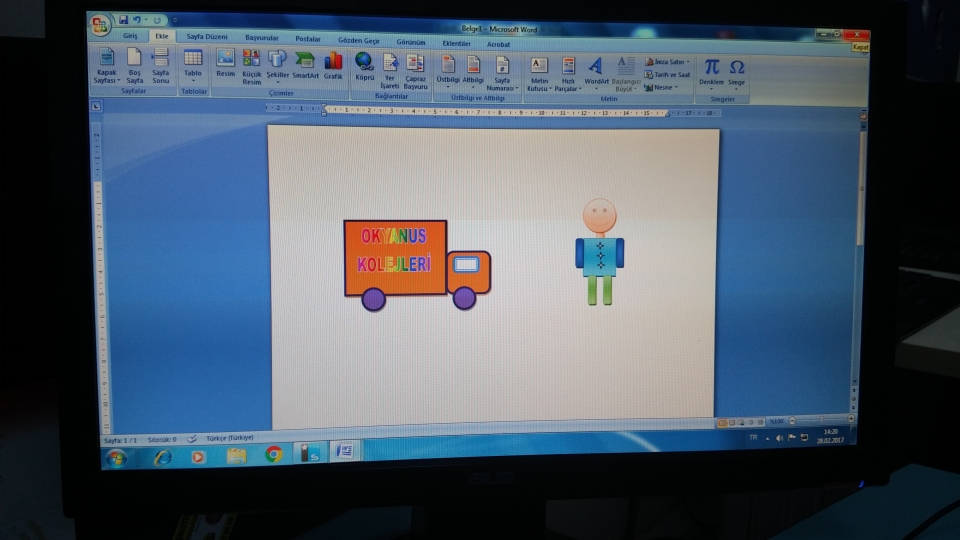Switch to the Görünüm tab
This screenshot has width=960, height=540.
(x=410, y=42)
